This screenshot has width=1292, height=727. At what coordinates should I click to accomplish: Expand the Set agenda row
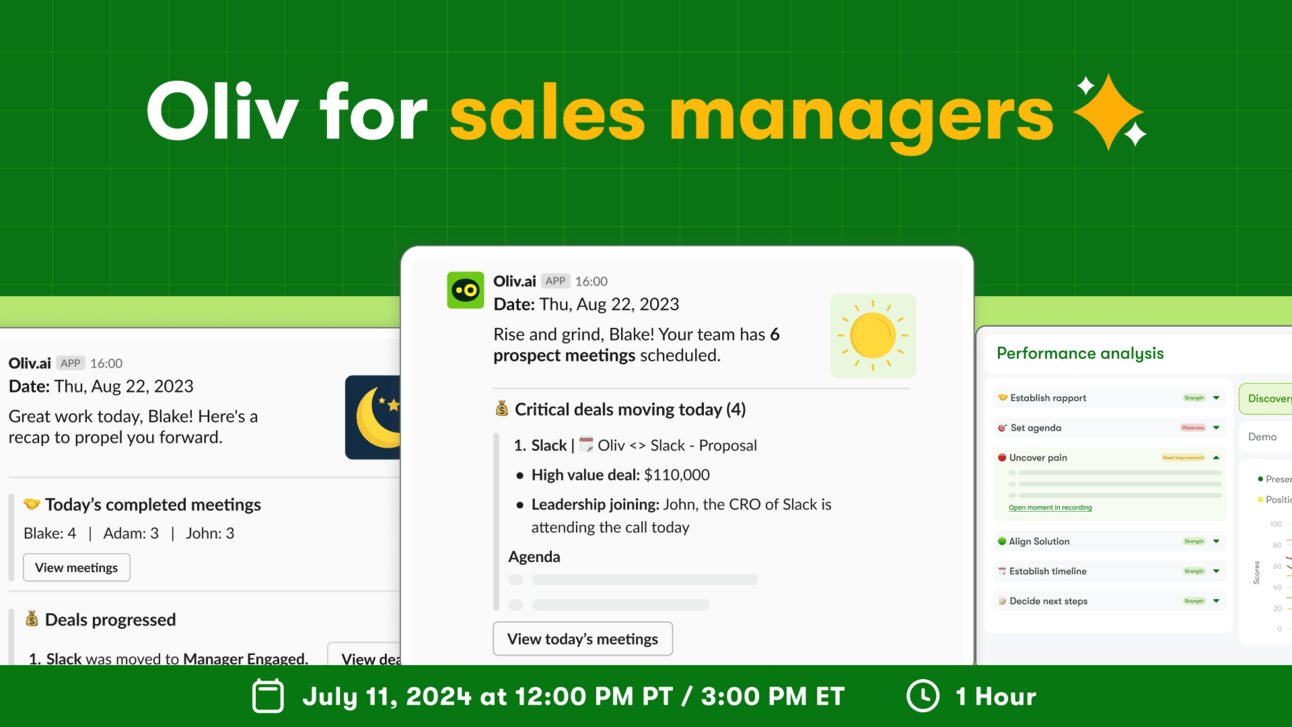(x=1216, y=428)
